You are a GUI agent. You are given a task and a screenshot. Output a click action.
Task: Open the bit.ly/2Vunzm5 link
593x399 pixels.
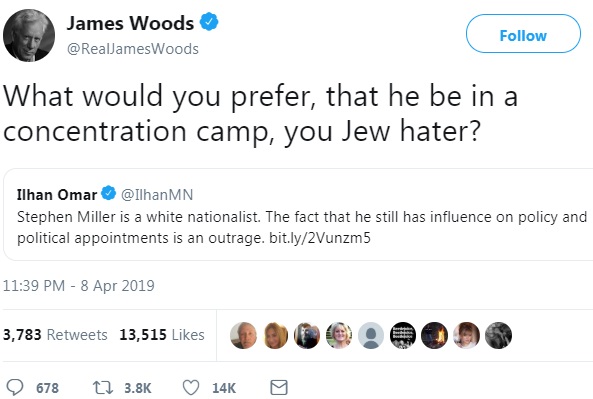[x=320, y=238]
